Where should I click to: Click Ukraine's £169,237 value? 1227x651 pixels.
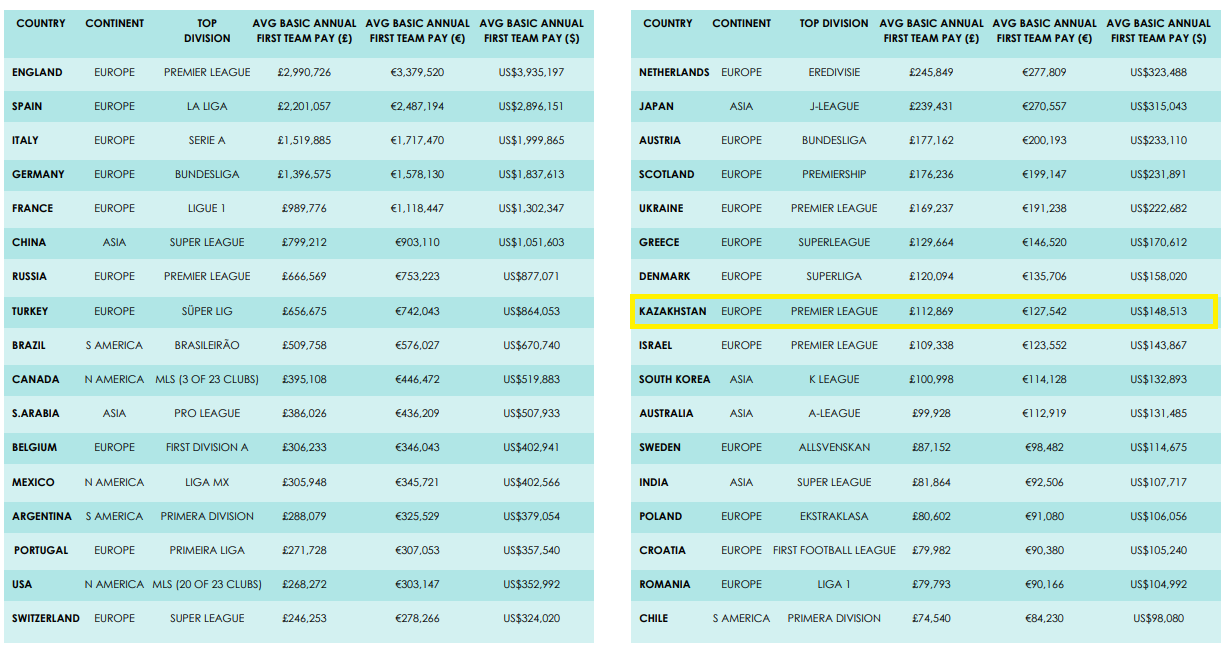click(931, 208)
